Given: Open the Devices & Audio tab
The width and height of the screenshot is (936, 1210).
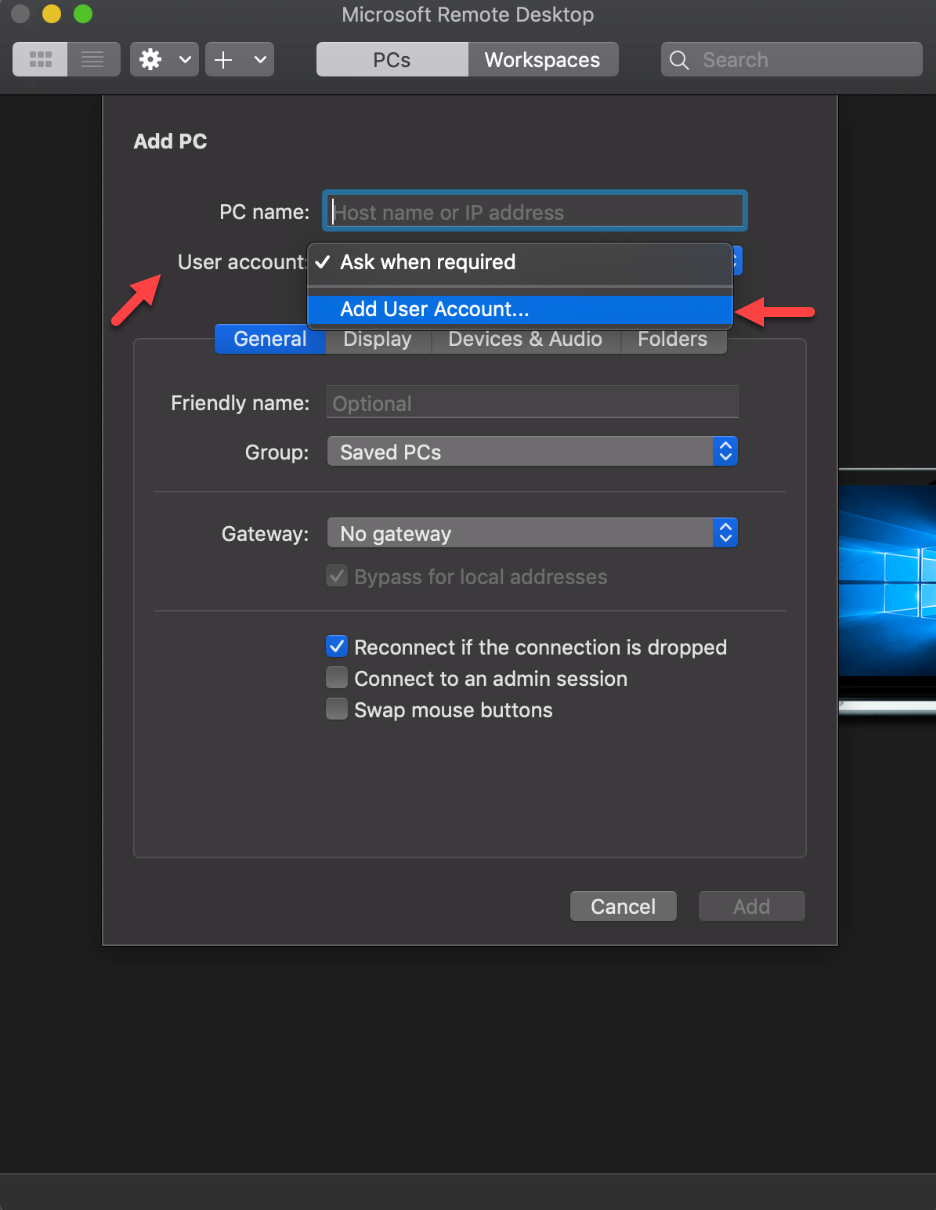Looking at the screenshot, I should 525,339.
